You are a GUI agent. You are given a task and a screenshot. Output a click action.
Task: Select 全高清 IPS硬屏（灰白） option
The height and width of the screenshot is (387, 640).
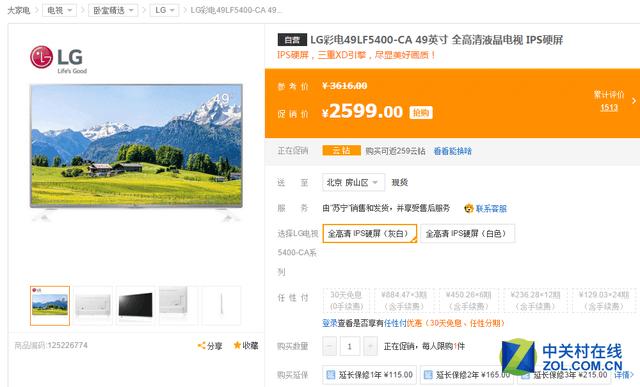tap(369, 234)
